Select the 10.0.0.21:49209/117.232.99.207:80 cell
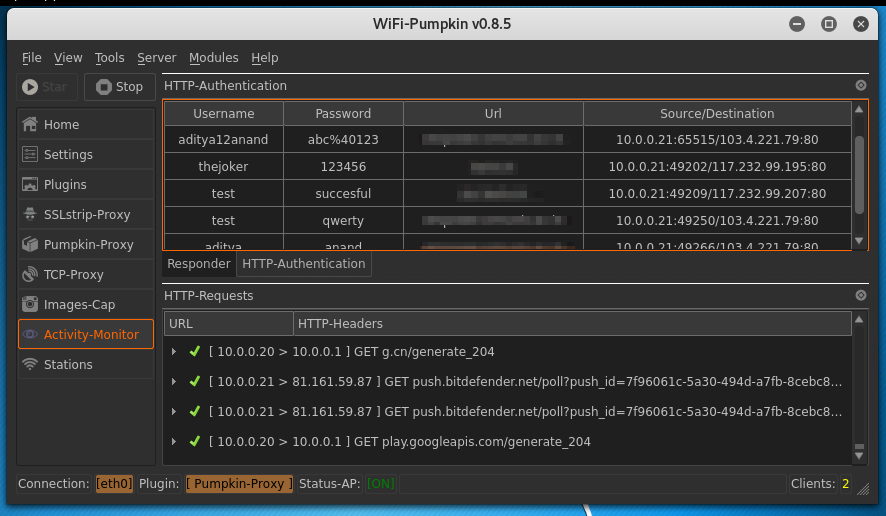This screenshot has height=516, width=886. coord(717,193)
